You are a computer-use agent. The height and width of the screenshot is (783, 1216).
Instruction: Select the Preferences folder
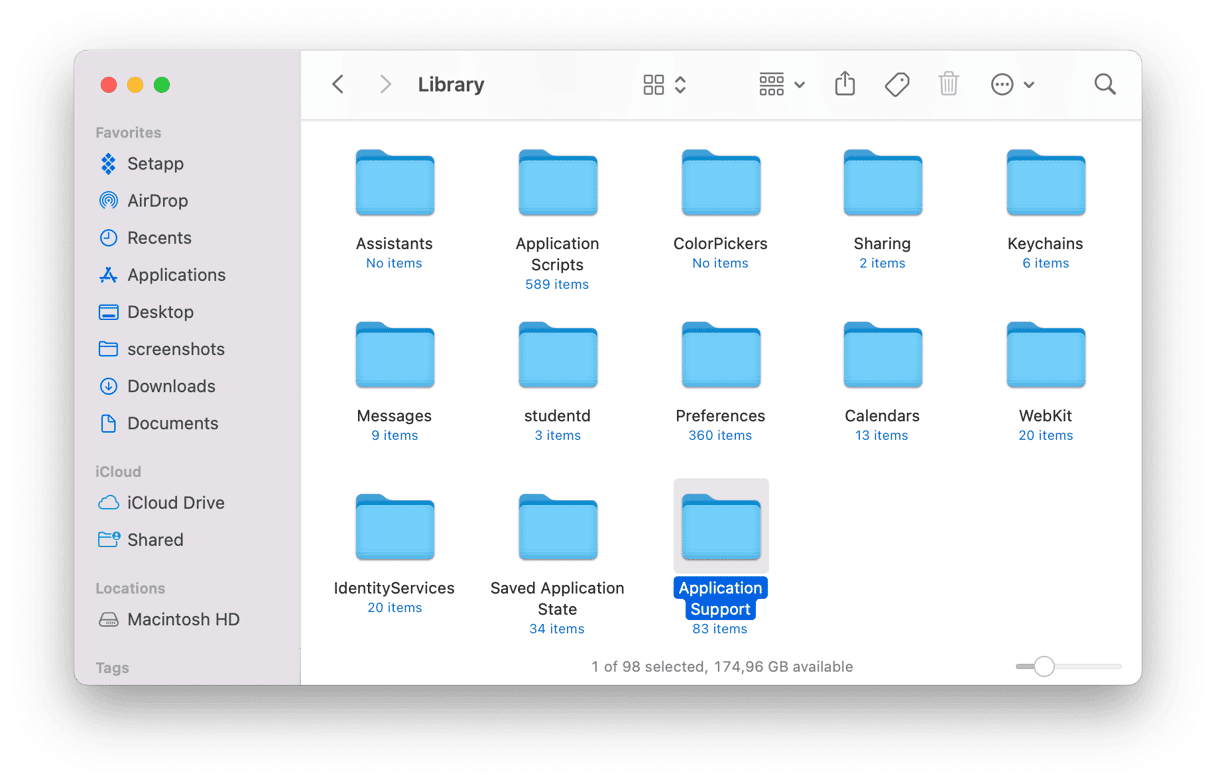(x=721, y=355)
